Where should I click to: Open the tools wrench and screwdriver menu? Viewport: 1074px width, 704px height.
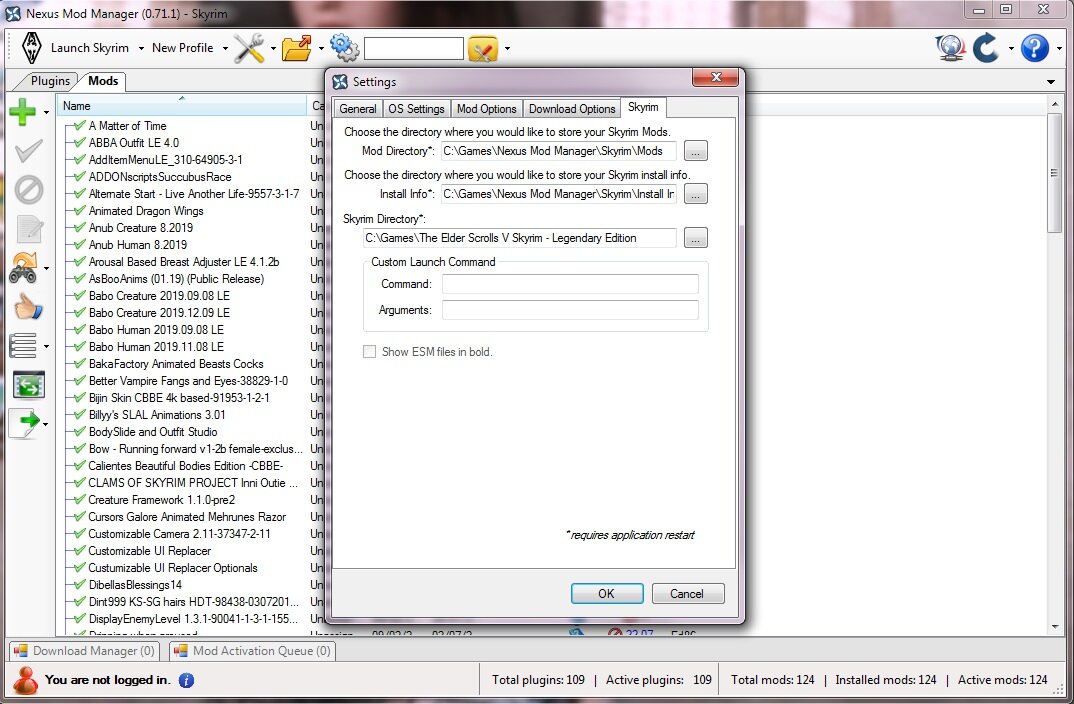[x=249, y=48]
